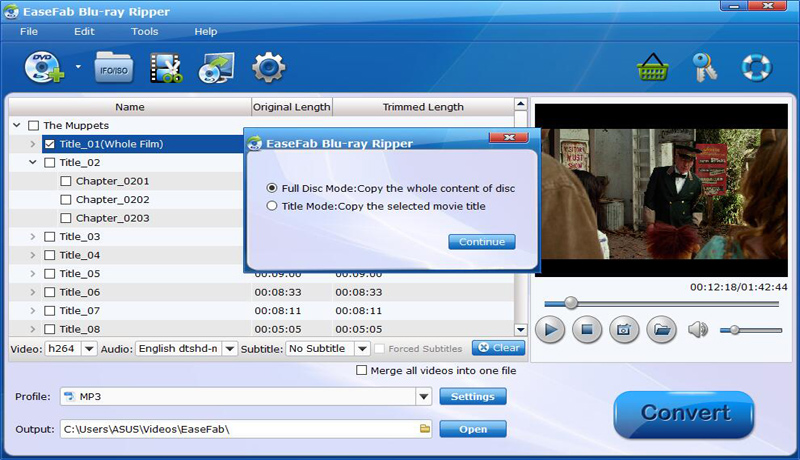800x460 pixels.
Task: Expand the Title_01(Whole Film) node
Action: pos(33,144)
